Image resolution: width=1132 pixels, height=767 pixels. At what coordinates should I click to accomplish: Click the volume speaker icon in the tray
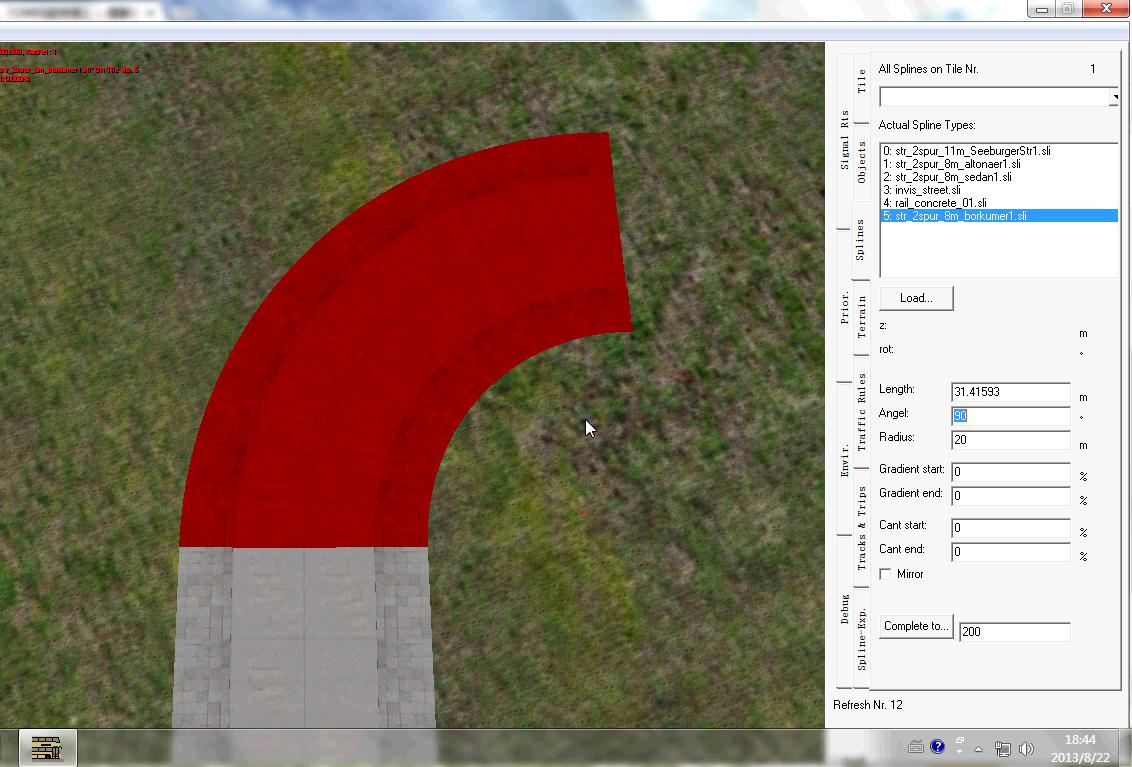(x=1026, y=748)
